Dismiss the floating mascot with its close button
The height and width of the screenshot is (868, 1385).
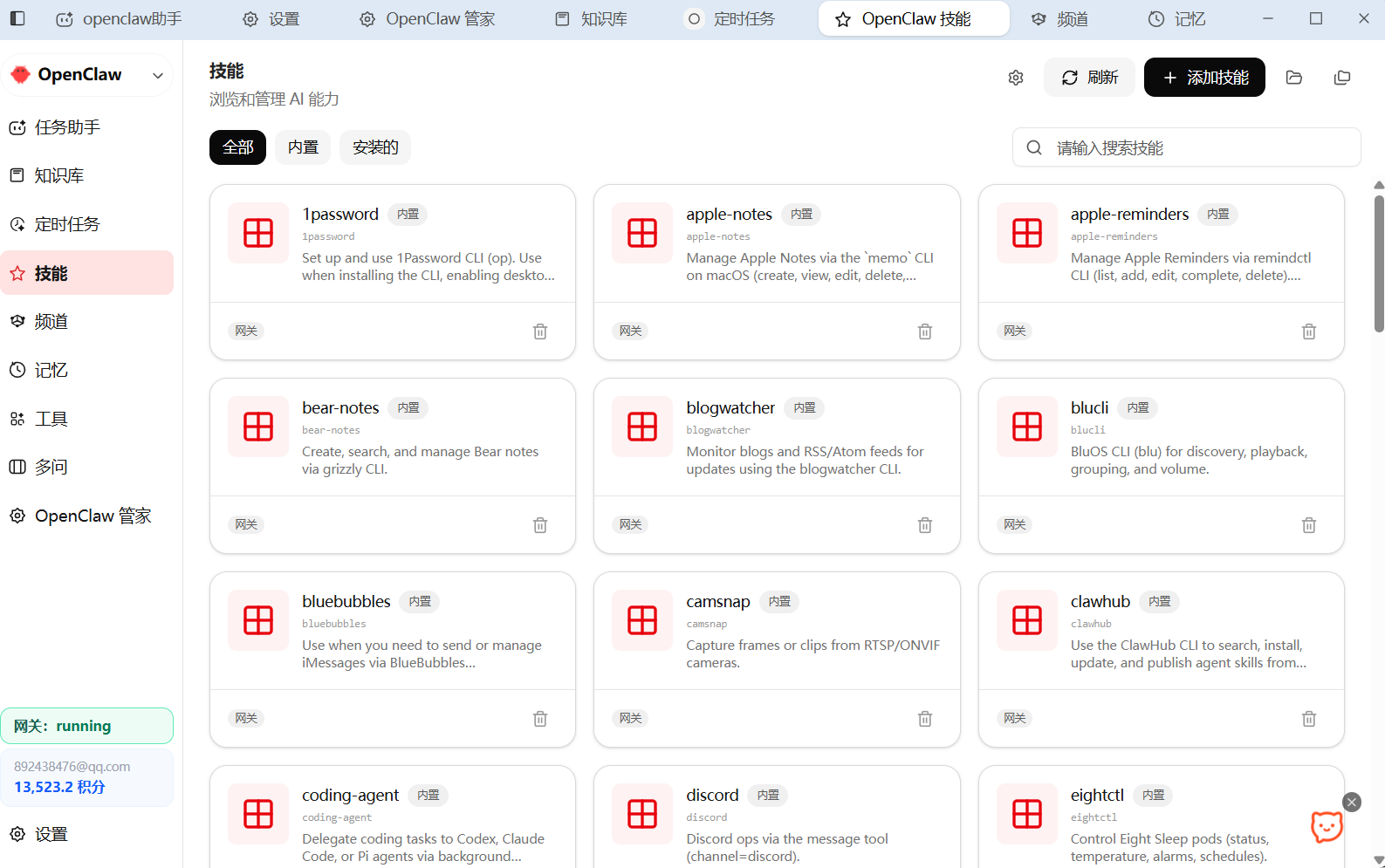click(1352, 803)
